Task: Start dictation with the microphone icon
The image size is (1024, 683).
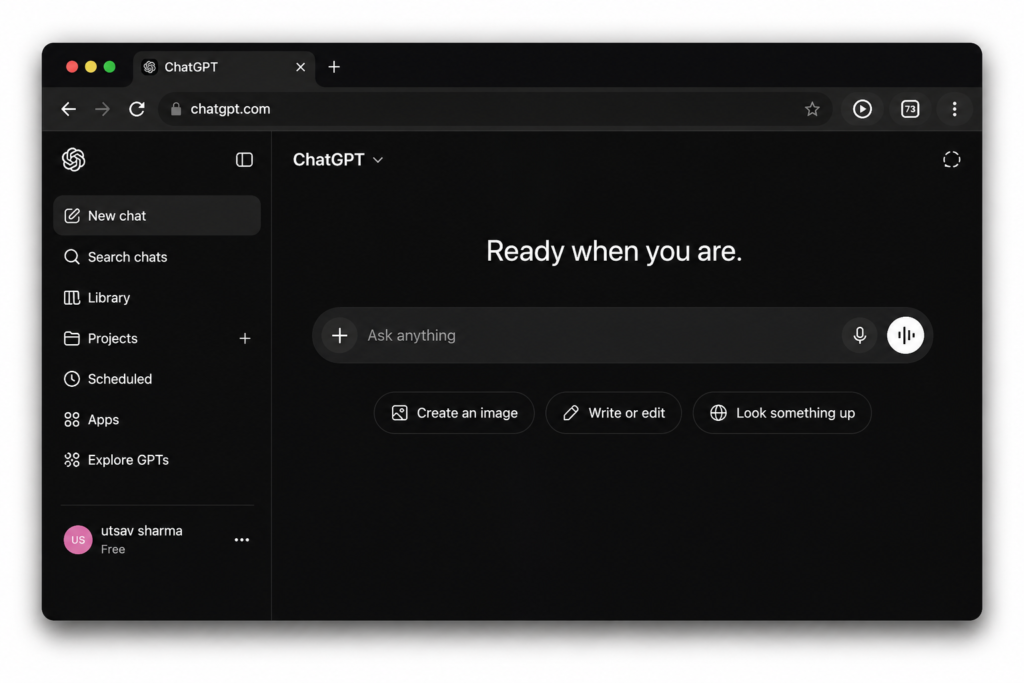Action: pos(859,335)
